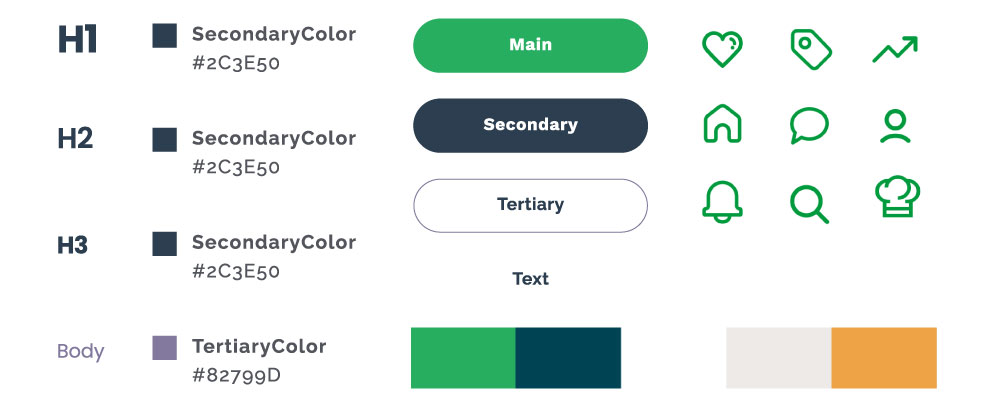987x413 pixels.
Task: Click the H1 SecondaryColor square swatch
Action: point(164,36)
